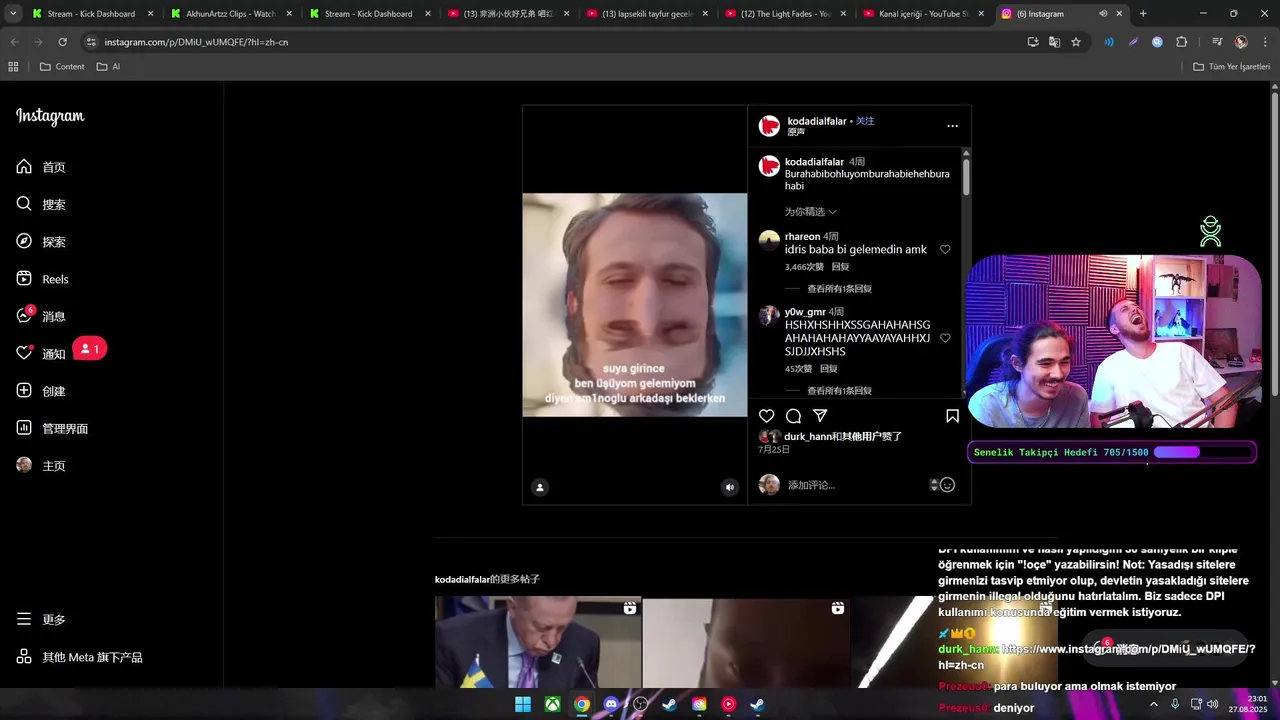Open the dashboard (管理界面) item
1280x720 pixels.
coord(52,428)
